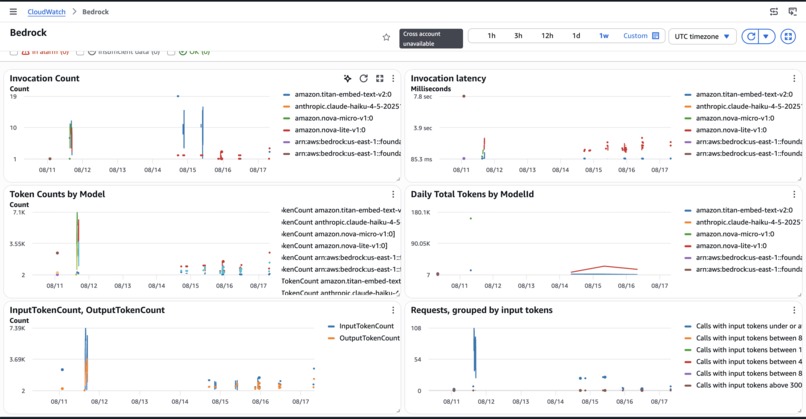Select the 3h time range
Viewport: 806px width, 419px height.
[x=518, y=35]
